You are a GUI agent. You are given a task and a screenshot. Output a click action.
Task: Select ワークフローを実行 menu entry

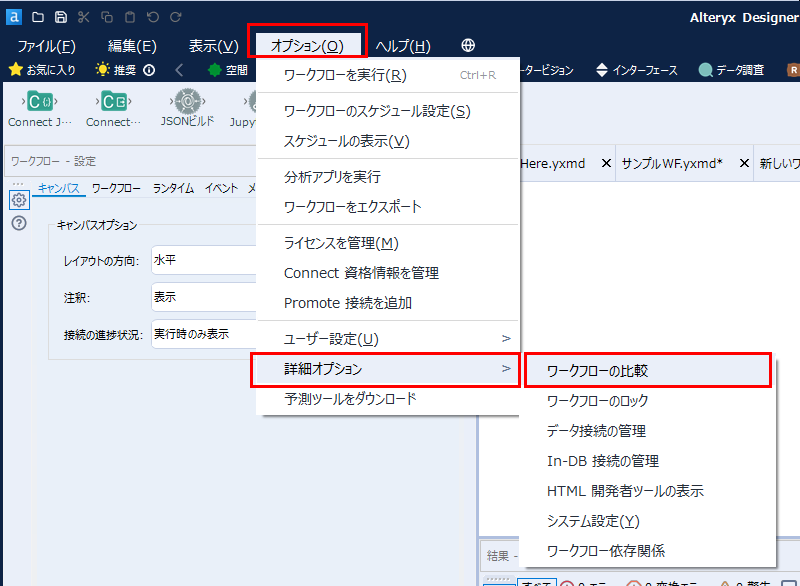tap(386, 75)
